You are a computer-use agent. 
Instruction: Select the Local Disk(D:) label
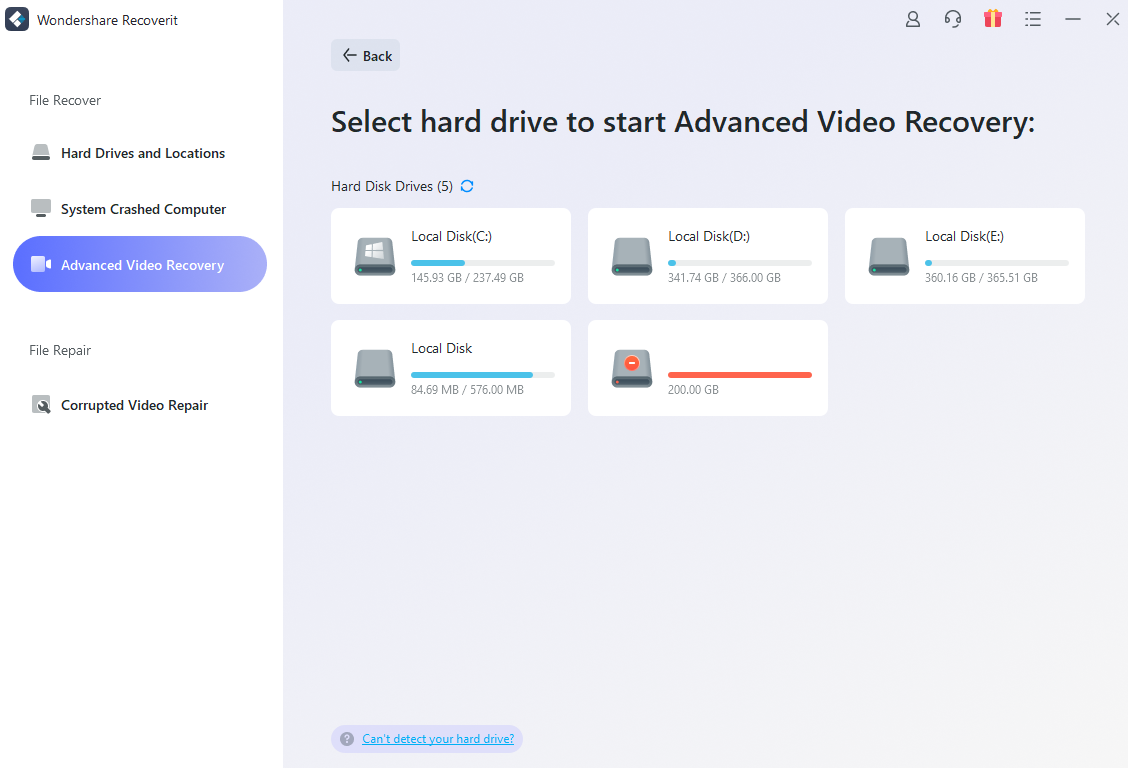[709, 237]
